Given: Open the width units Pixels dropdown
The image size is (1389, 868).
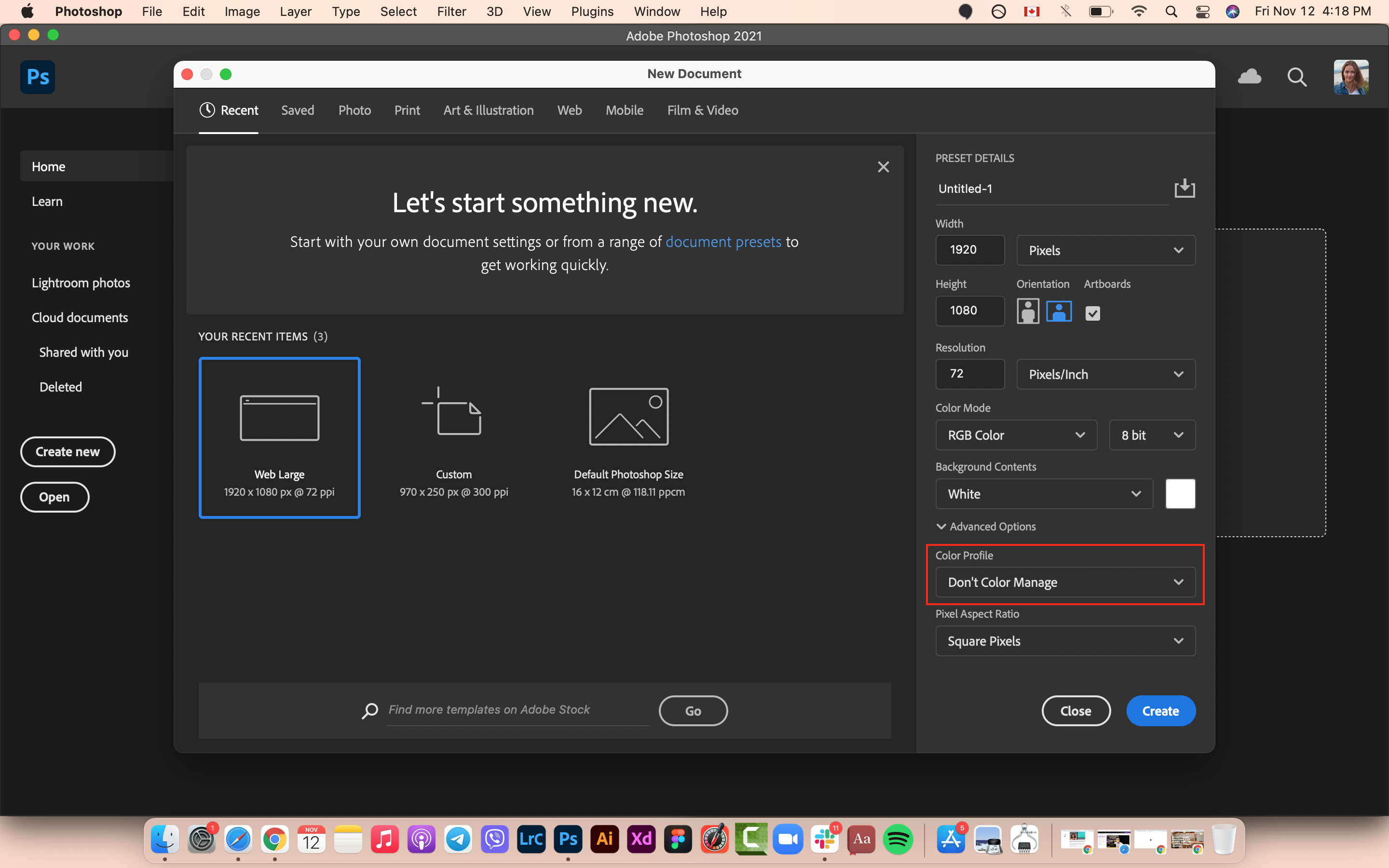Looking at the screenshot, I should [x=1105, y=250].
